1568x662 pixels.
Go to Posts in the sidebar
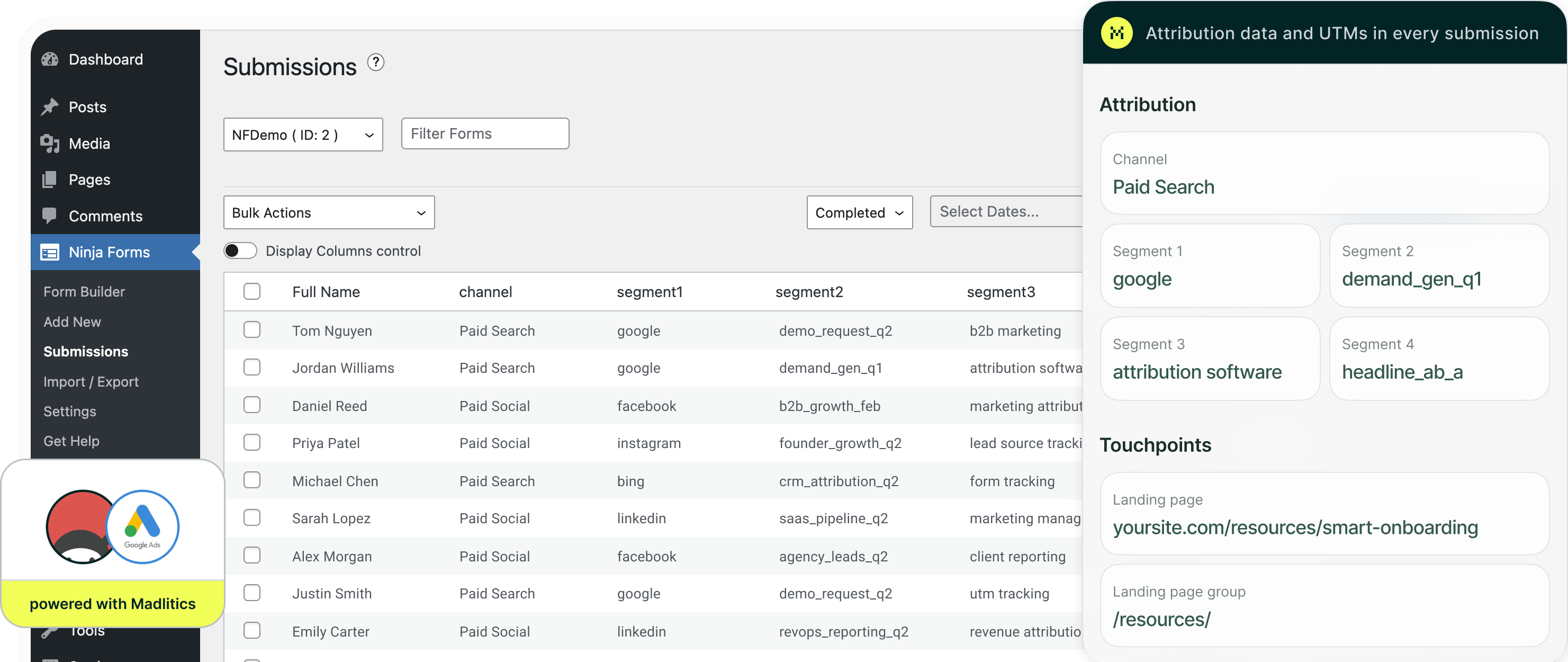[88, 106]
